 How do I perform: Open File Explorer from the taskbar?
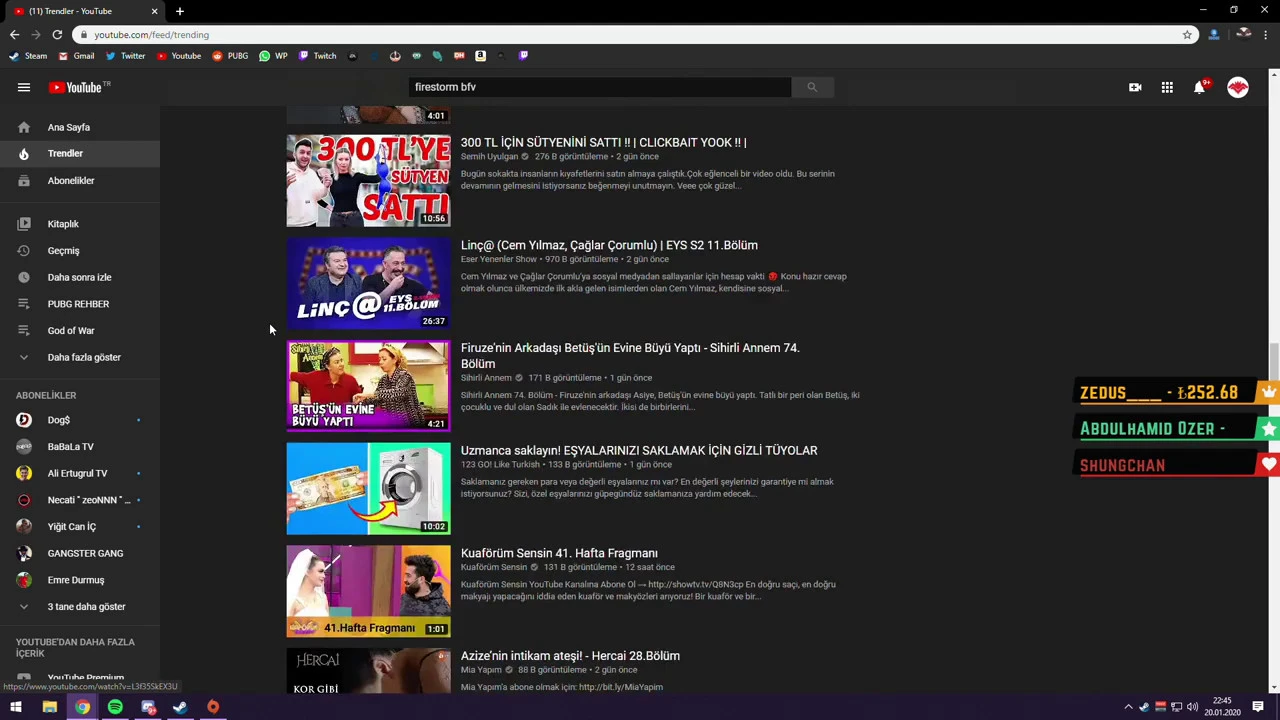coord(49,707)
